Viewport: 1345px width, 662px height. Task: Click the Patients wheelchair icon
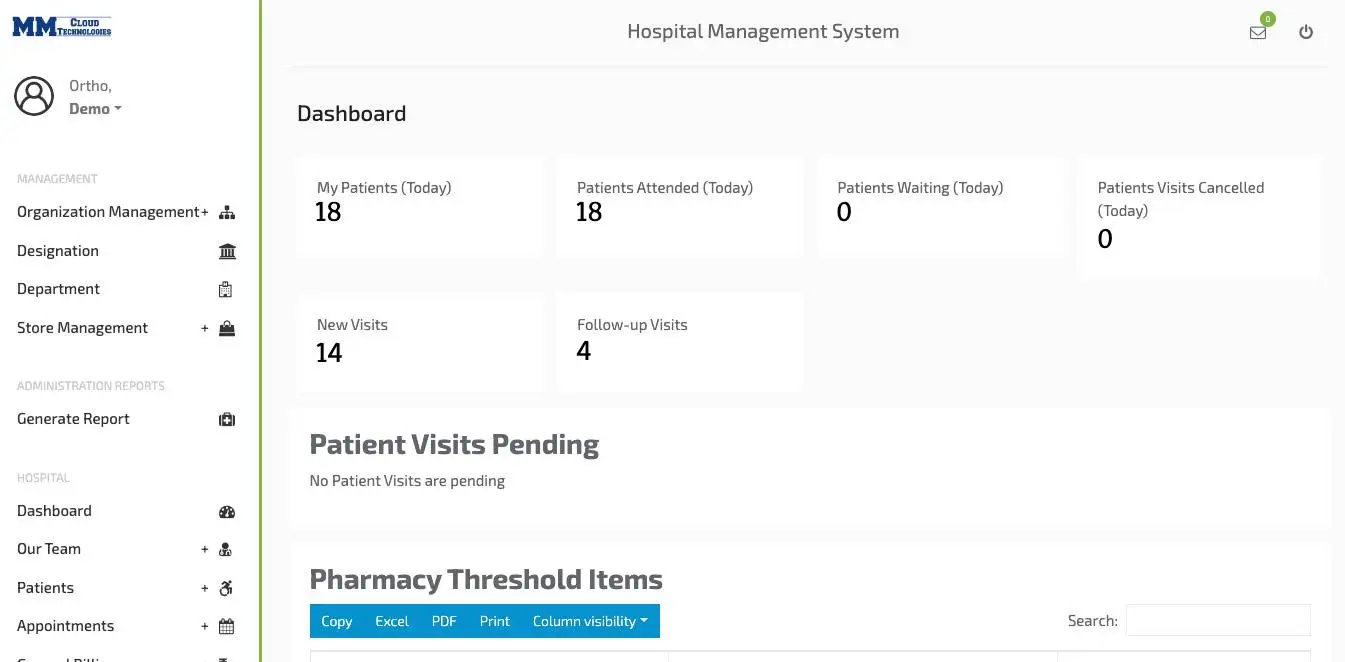(226, 588)
